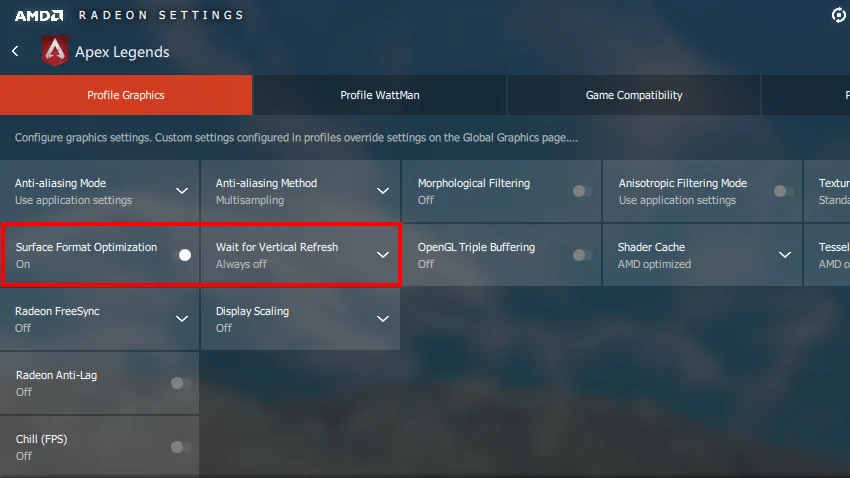Click the 'AMD optimized' value under Shader Cache
Viewport: 850px width, 478px height.
click(x=654, y=264)
